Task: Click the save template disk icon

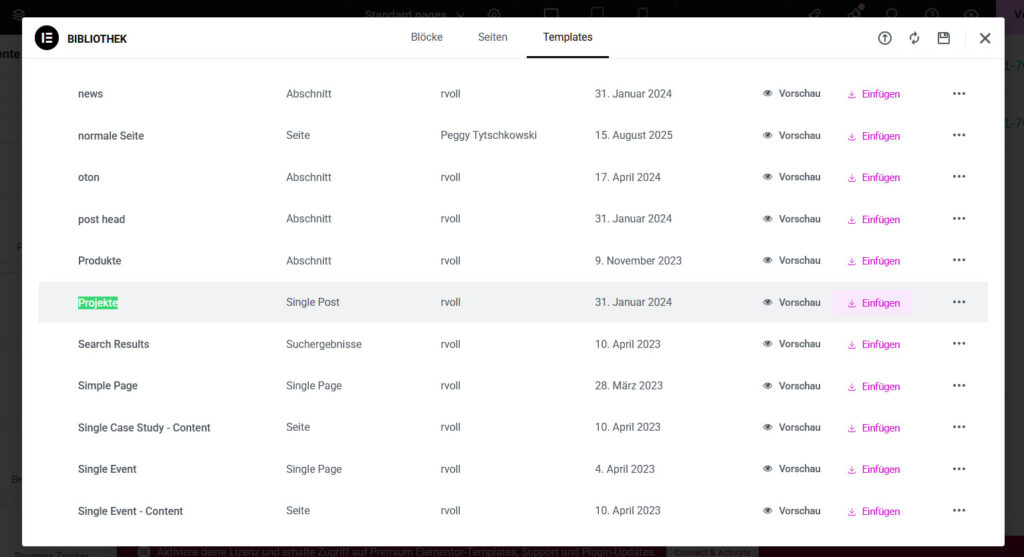Action: (943, 38)
